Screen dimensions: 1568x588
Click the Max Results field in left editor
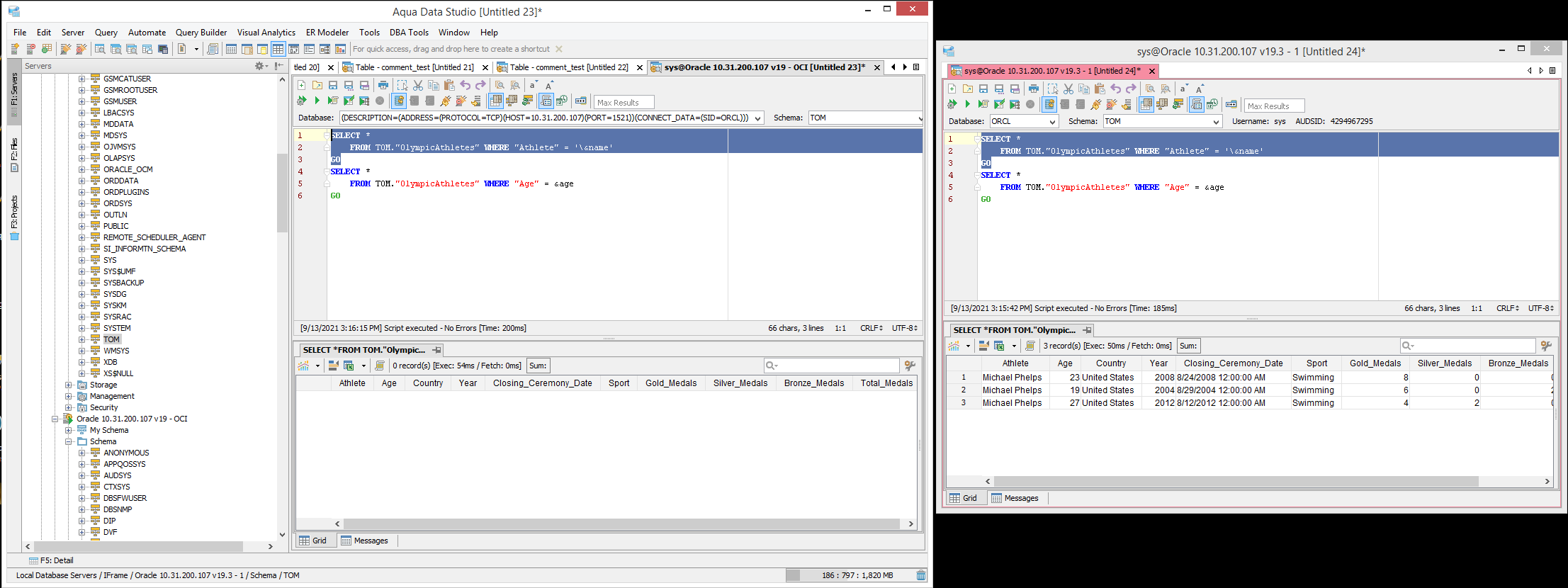[x=623, y=103]
